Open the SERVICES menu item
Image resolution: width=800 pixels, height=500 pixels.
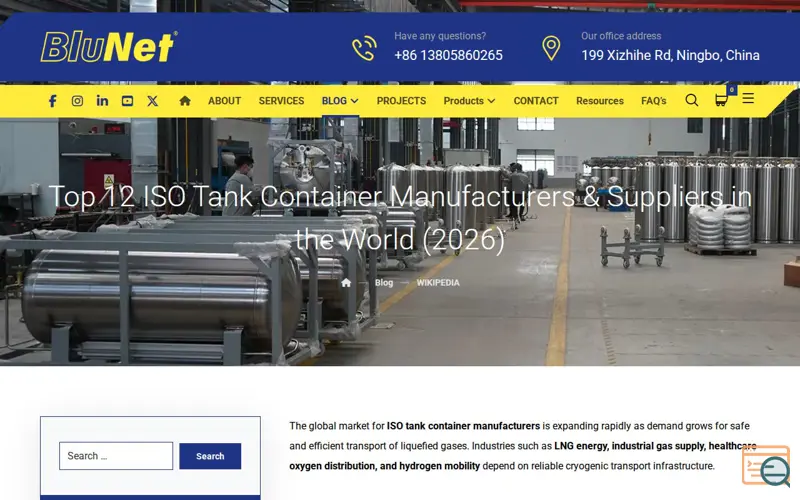click(281, 101)
